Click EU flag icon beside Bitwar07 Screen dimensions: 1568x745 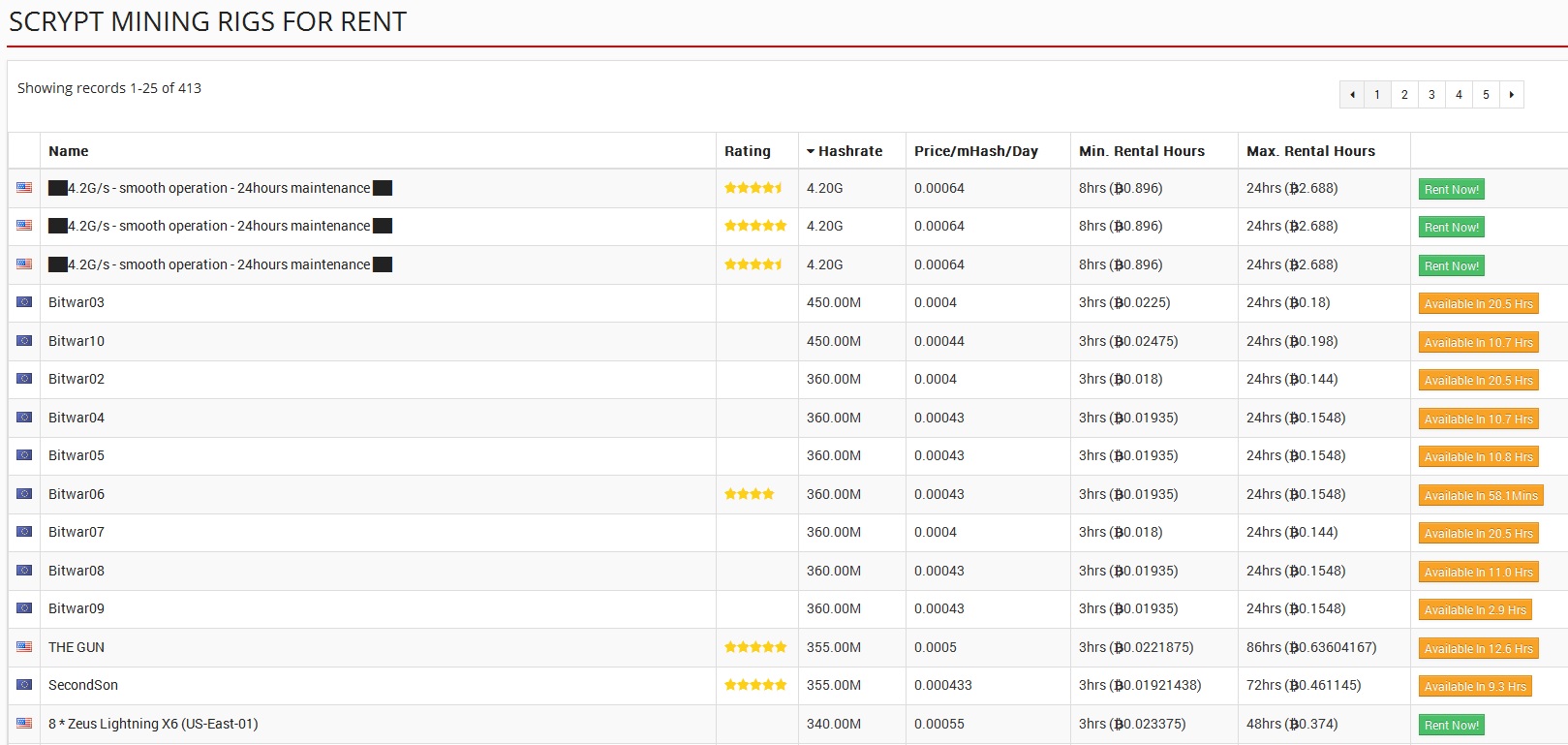24,532
